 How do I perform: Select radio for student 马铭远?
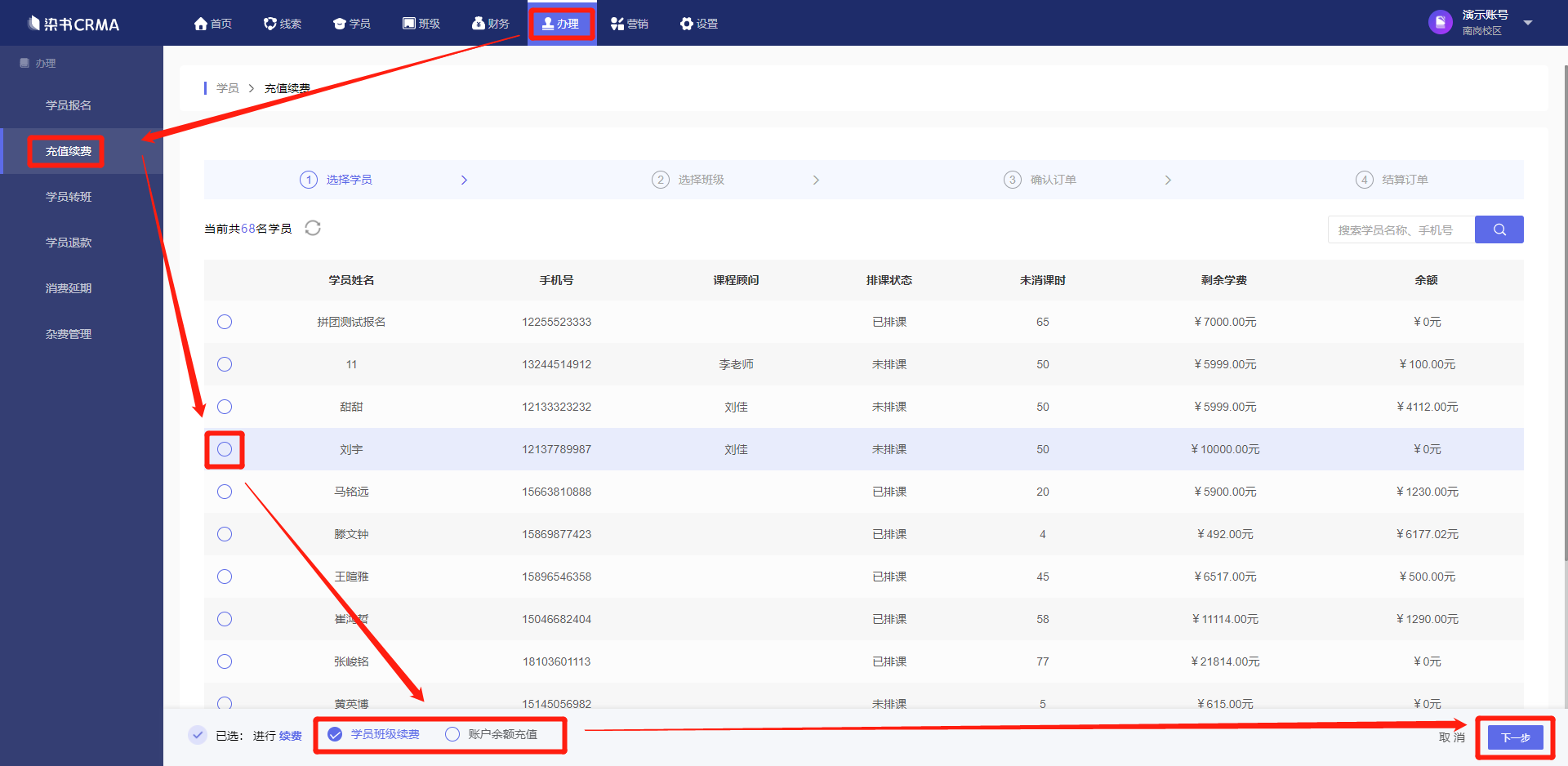[x=225, y=492]
